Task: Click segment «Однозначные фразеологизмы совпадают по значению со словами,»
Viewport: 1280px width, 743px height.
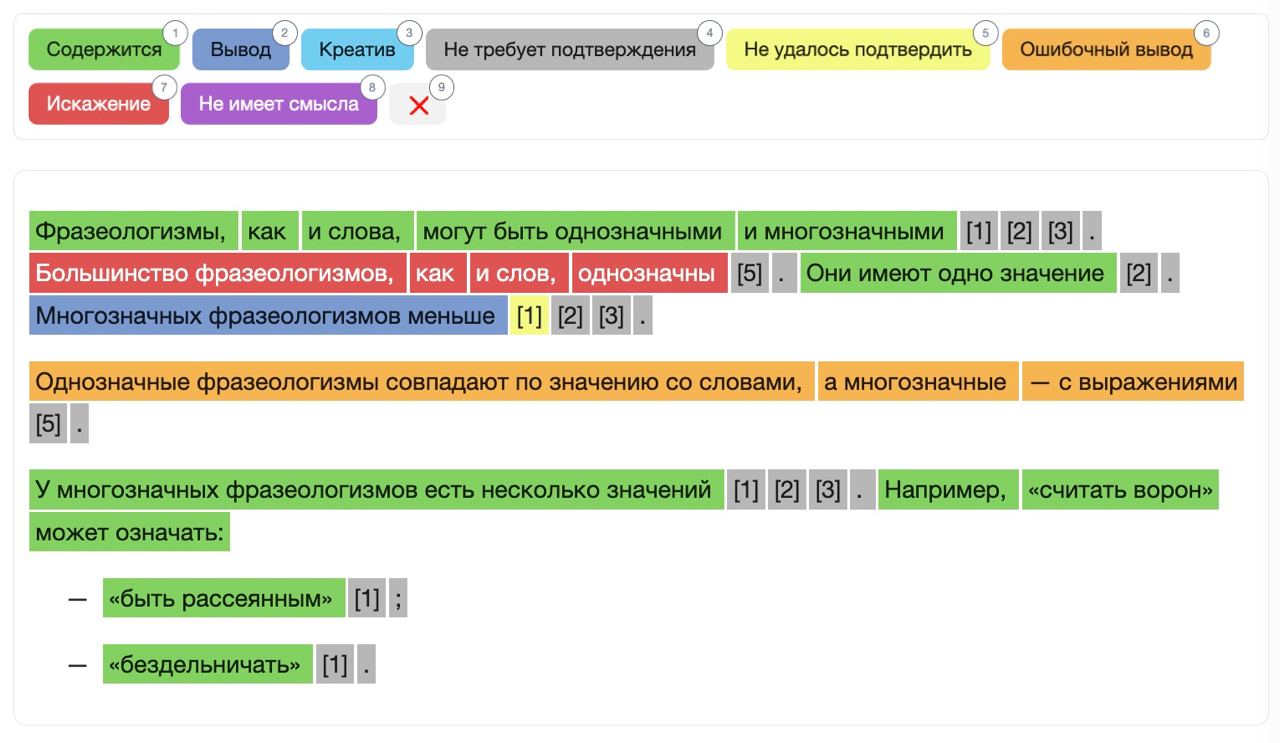Action: tap(421, 381)
